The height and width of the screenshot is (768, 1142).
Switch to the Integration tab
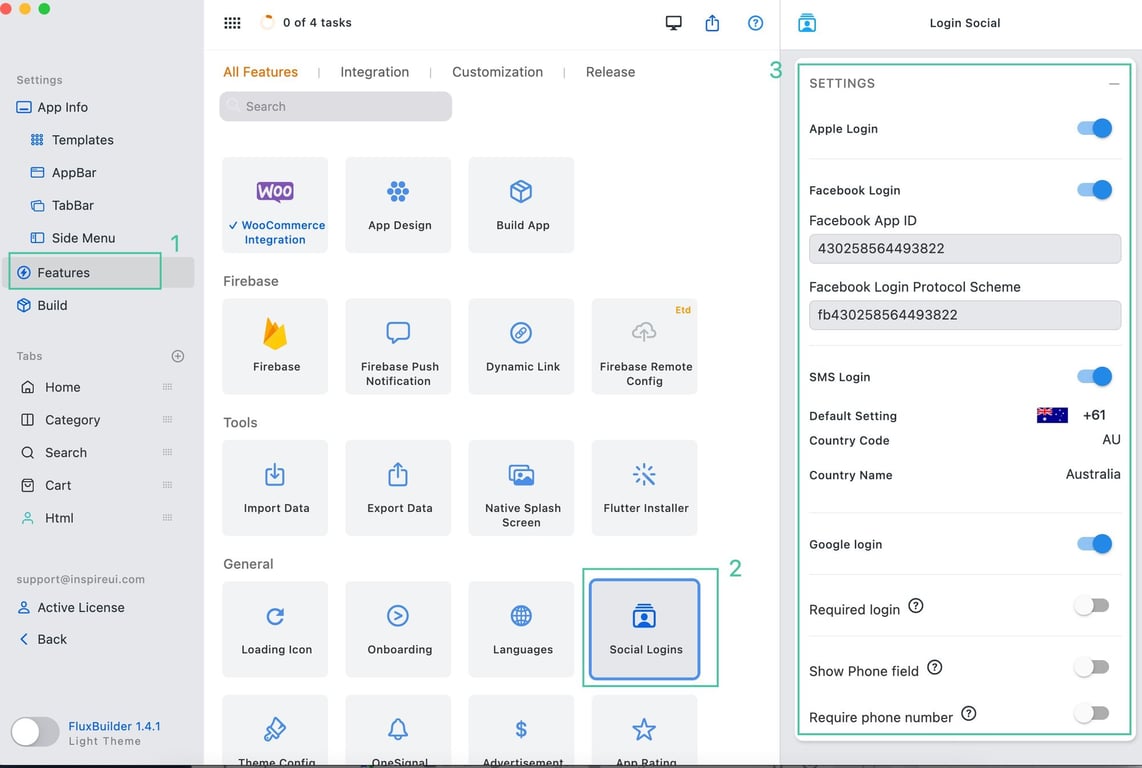[374, 72]
